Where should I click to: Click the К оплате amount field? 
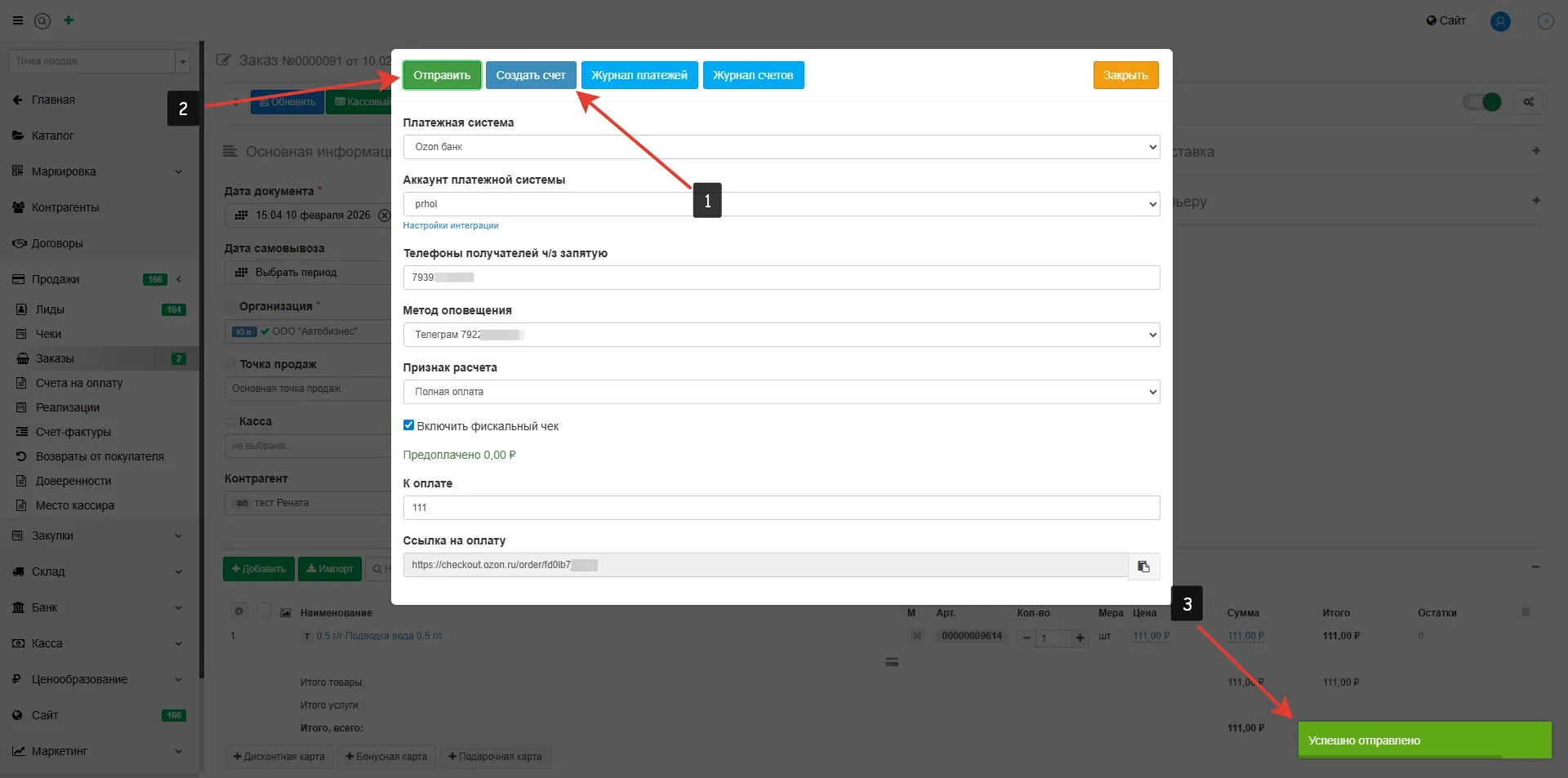tap(781, 508)
